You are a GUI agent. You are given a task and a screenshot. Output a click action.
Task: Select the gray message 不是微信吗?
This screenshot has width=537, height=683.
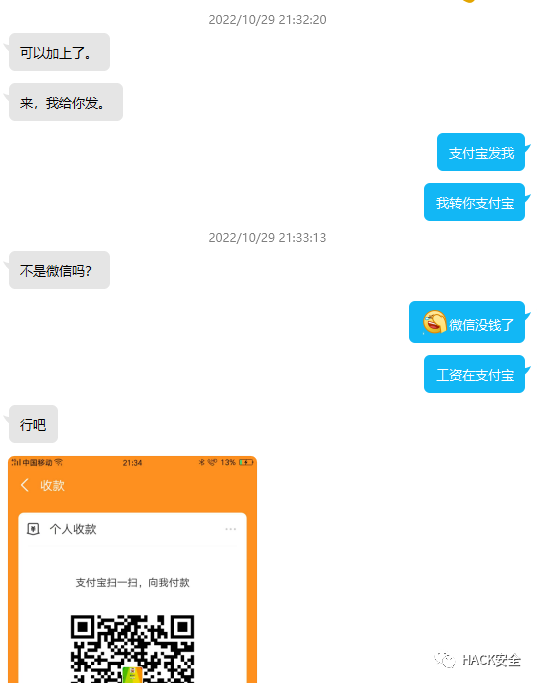click(59, 270)
